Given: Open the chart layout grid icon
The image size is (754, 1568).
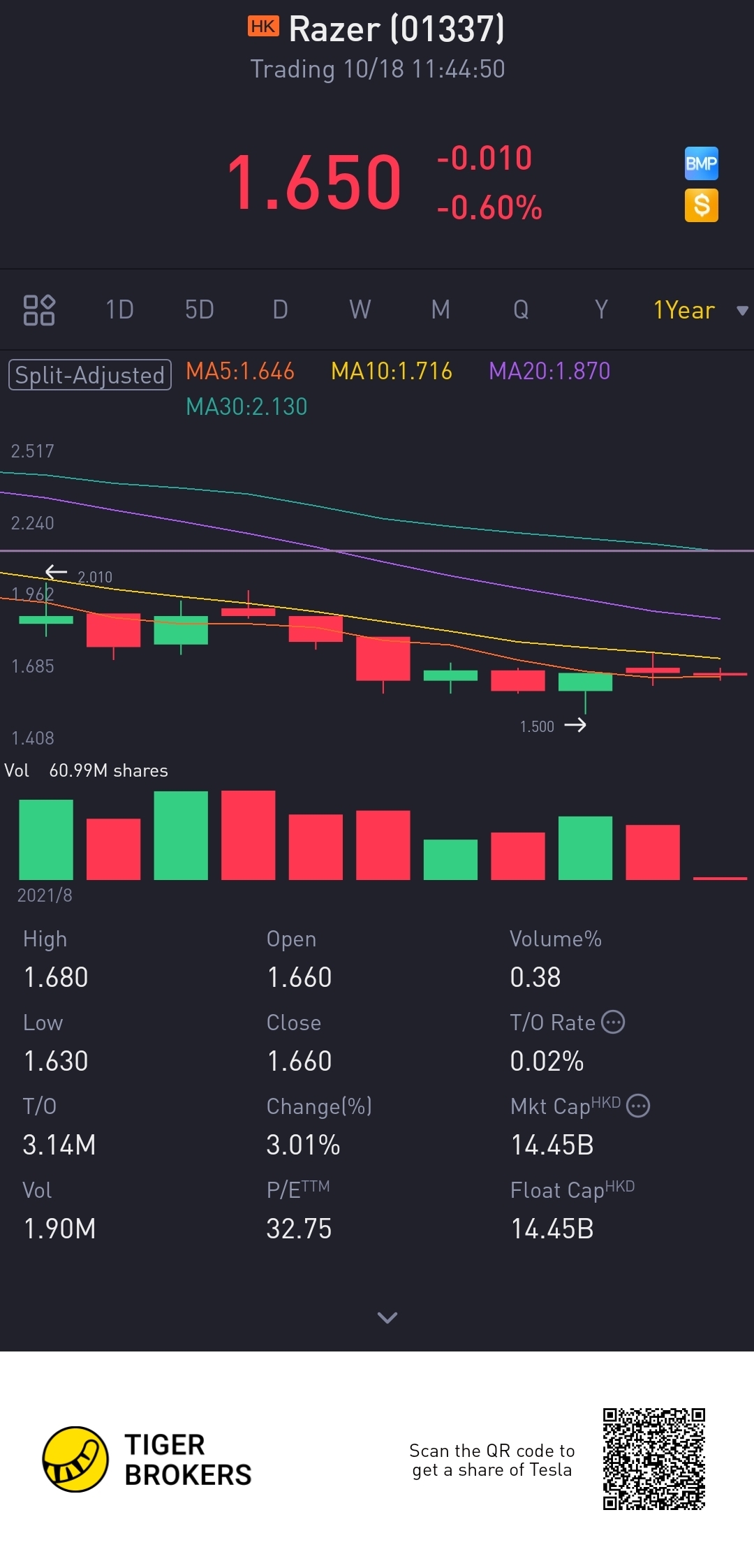Looking at the screenshot, I should tap(39, 310).
